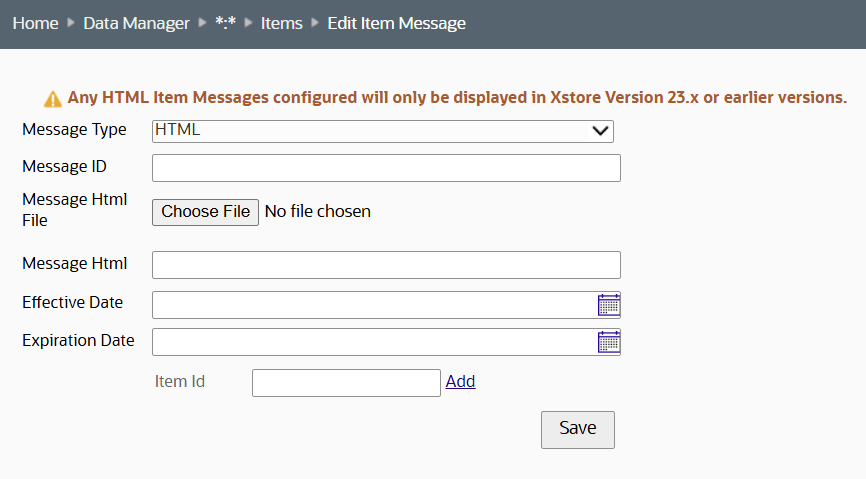Click the Add link
Image resolution: width=866 pixels, height=479 pixels.
tap(460, 381)
